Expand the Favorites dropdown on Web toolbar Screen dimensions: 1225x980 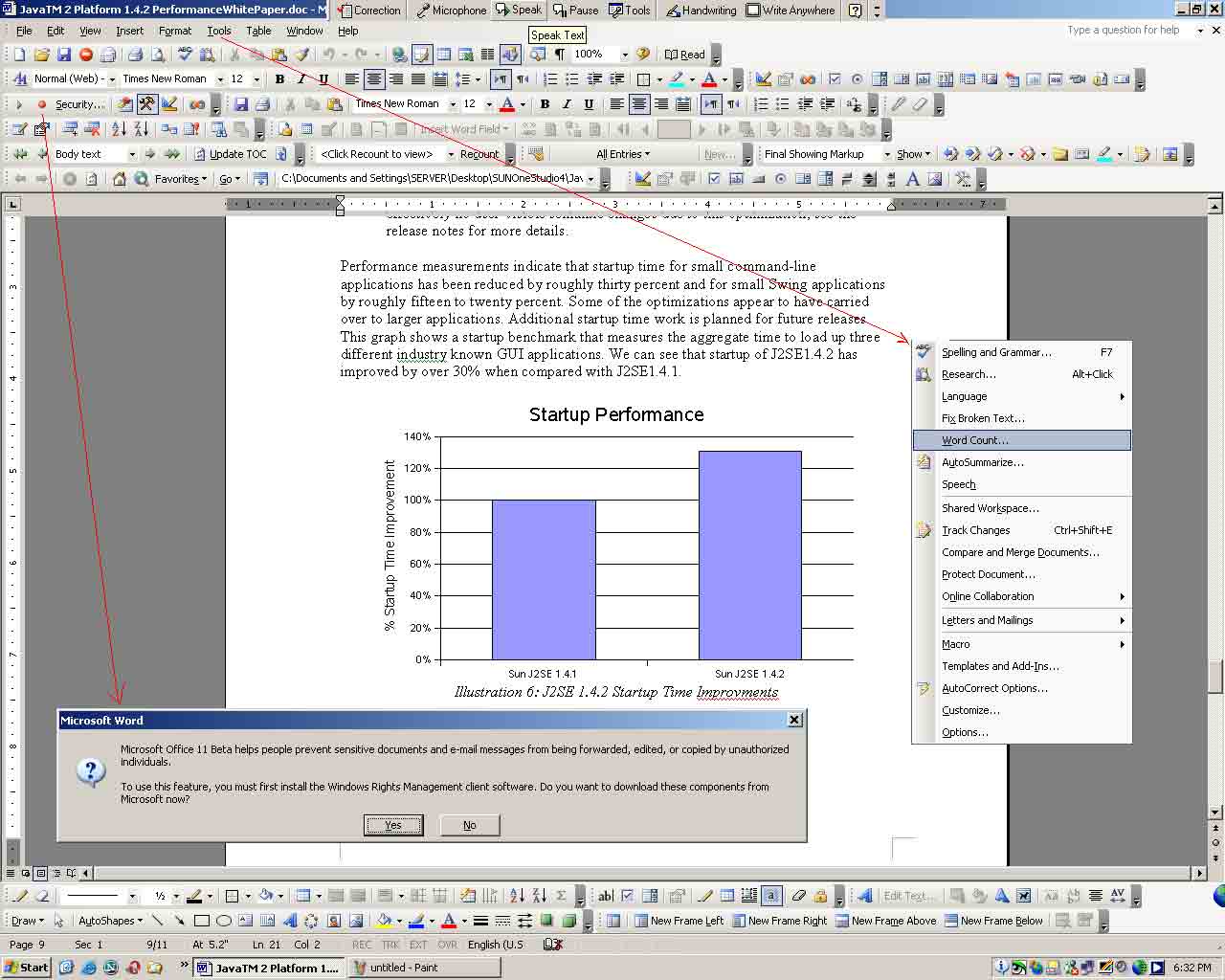[181, 178]
